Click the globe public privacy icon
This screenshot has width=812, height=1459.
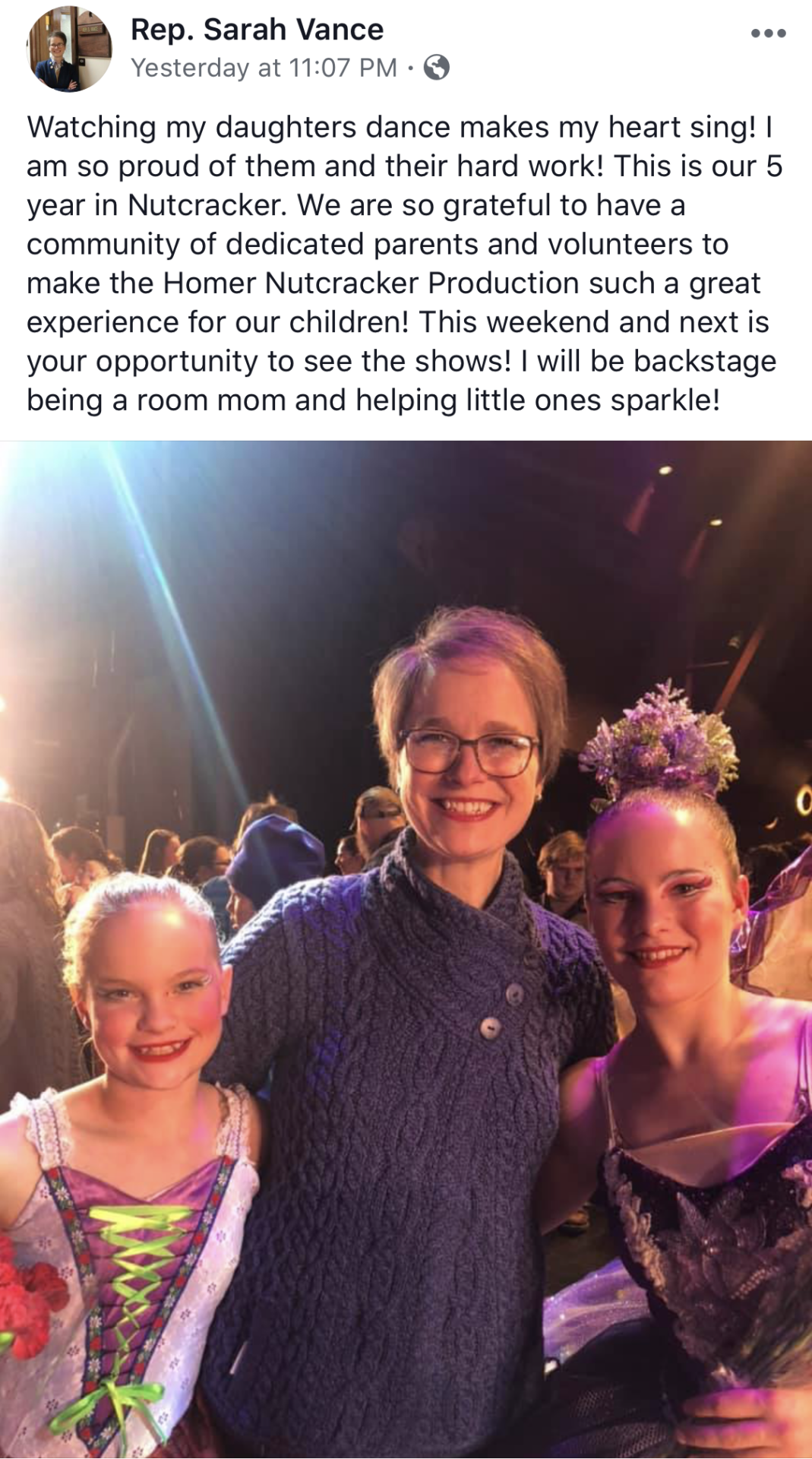click(437, 68)
